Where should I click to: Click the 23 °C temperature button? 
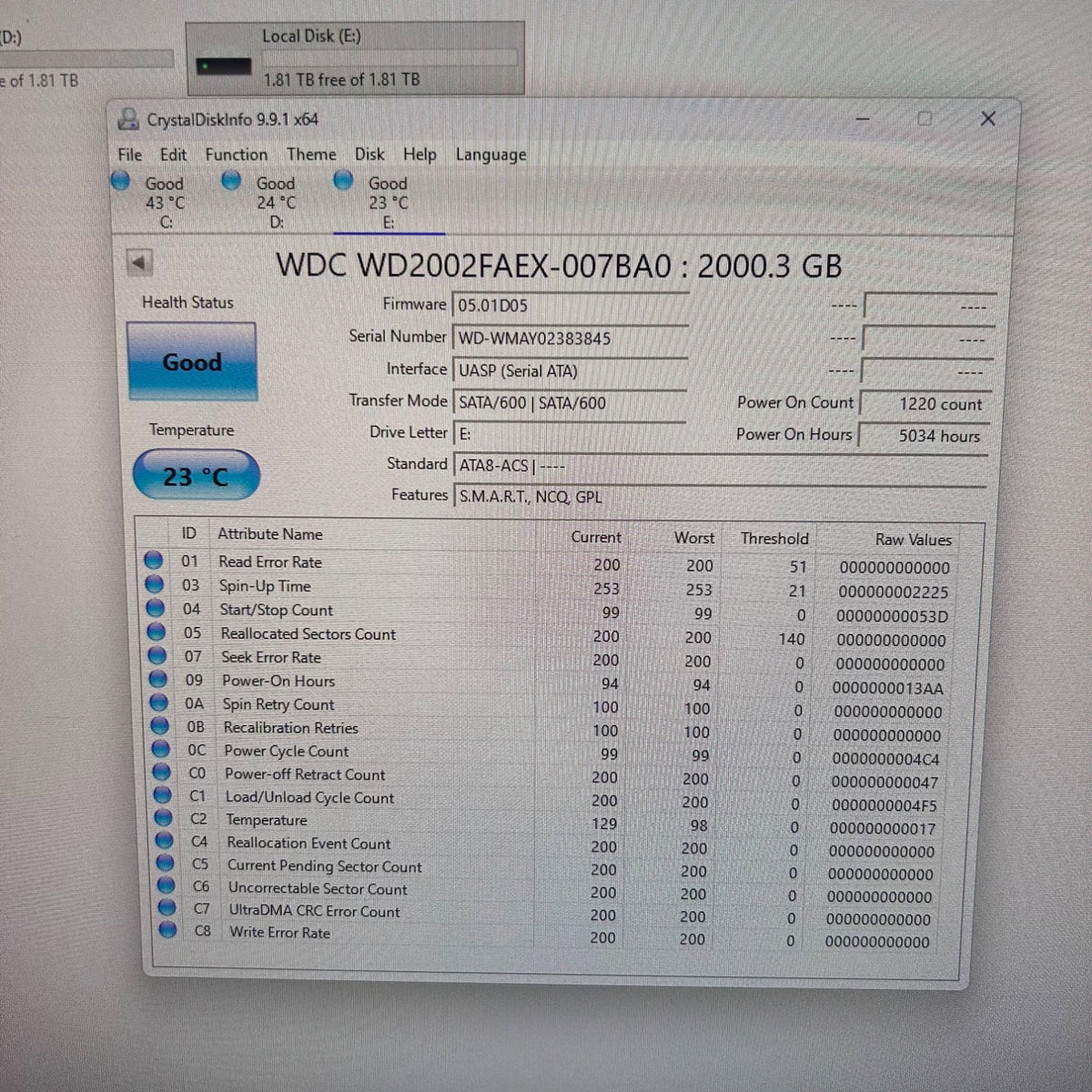coord(196,476)
